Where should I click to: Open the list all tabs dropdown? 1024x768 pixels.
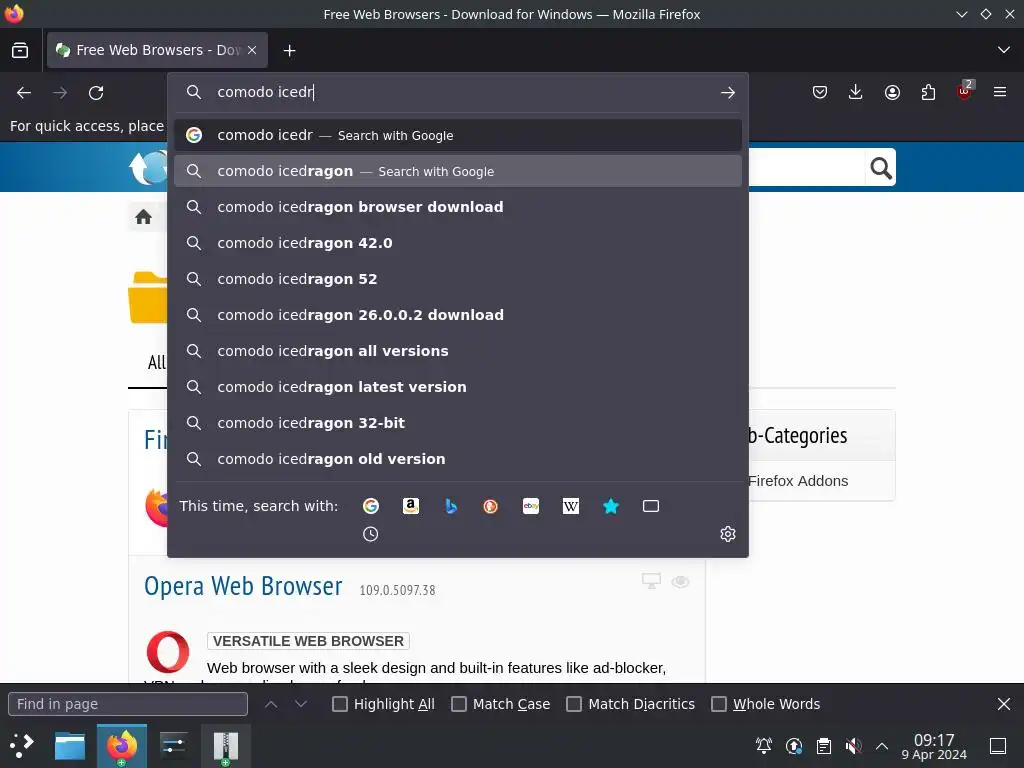click(x=1004, y=50)
